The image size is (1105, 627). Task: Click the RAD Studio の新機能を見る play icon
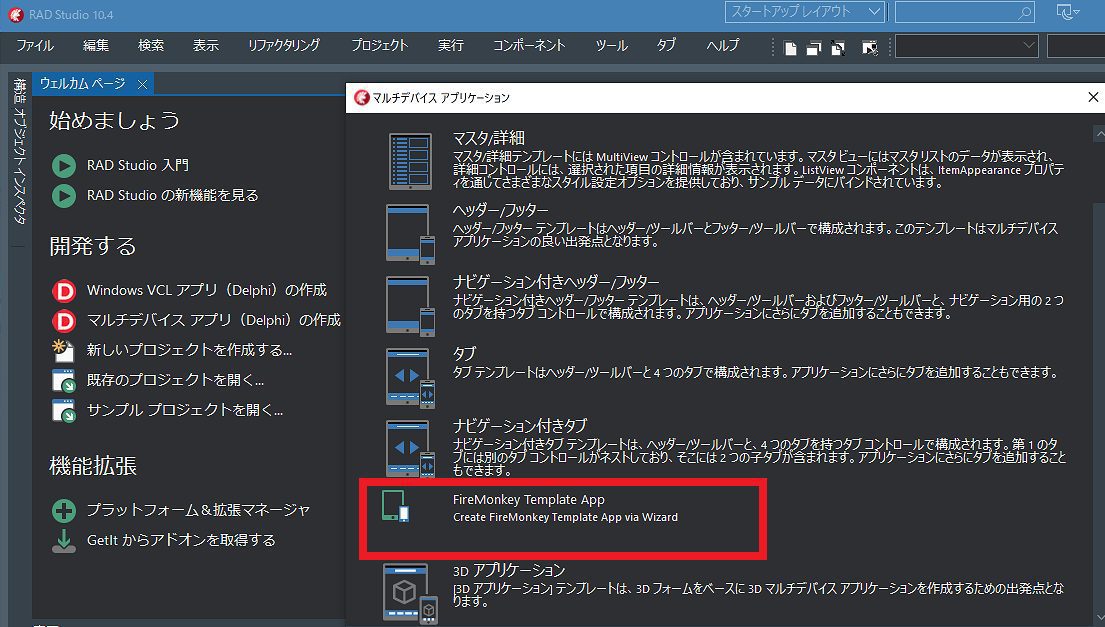(63, 195)
